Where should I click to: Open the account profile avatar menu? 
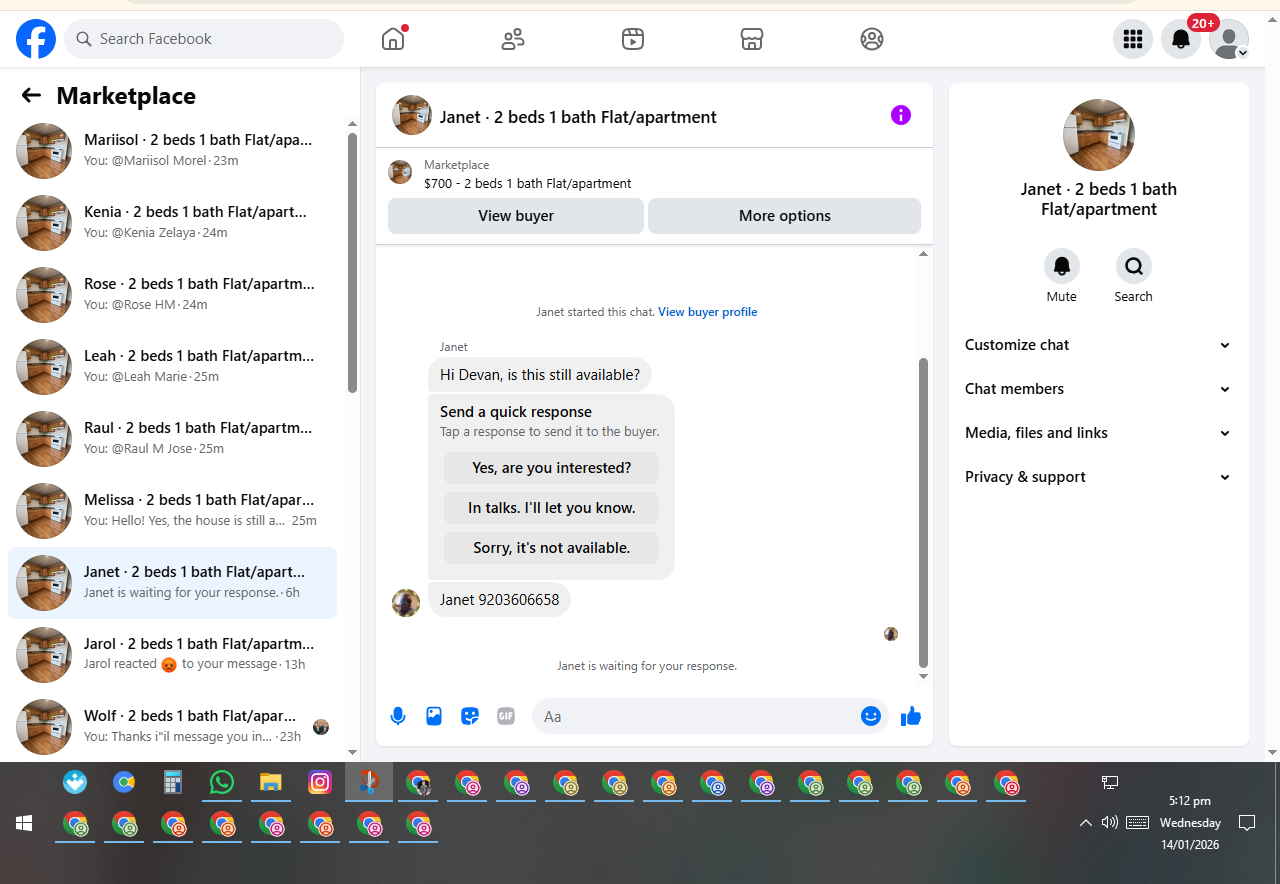click(1229, 39)
